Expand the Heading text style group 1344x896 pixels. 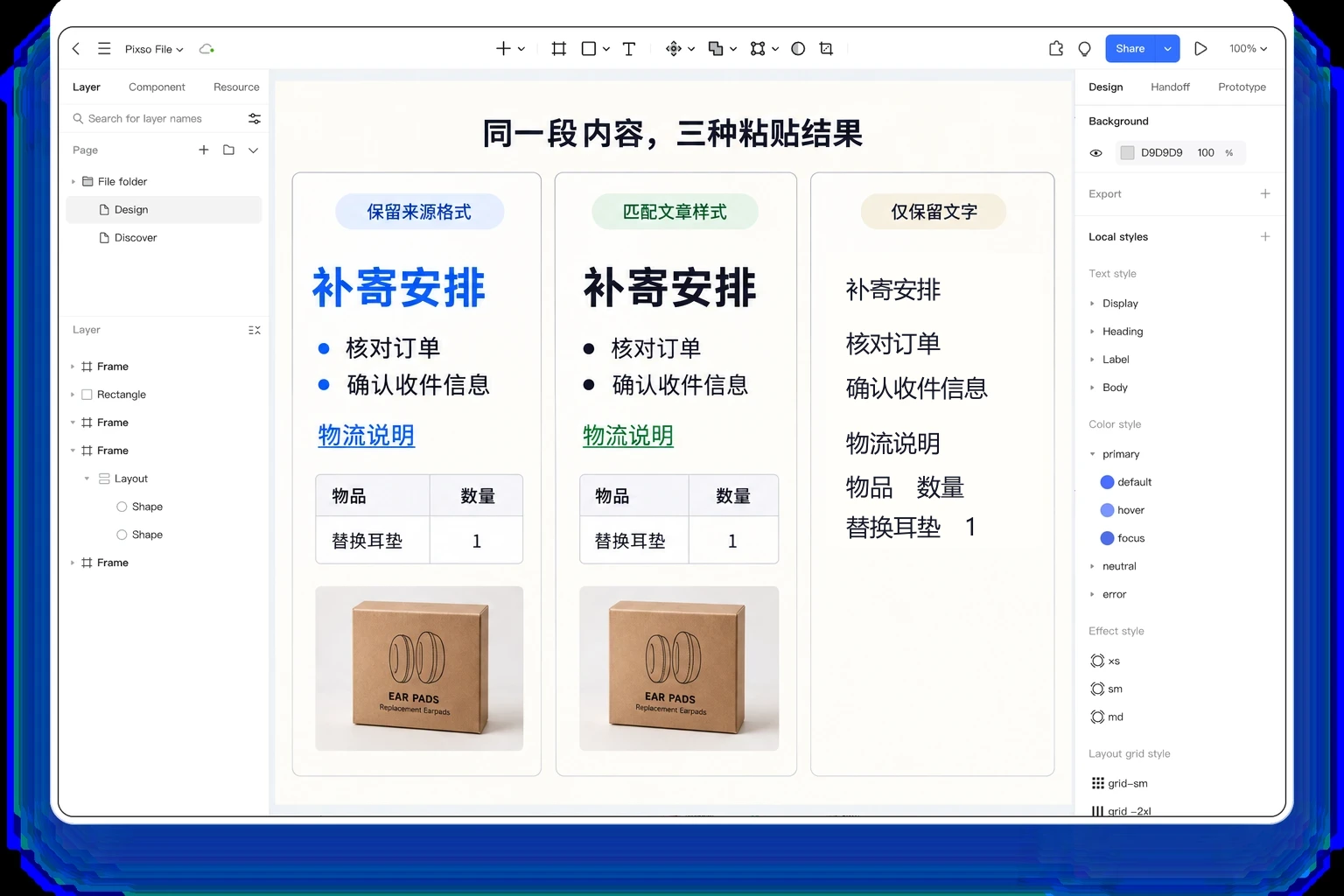1092,332
